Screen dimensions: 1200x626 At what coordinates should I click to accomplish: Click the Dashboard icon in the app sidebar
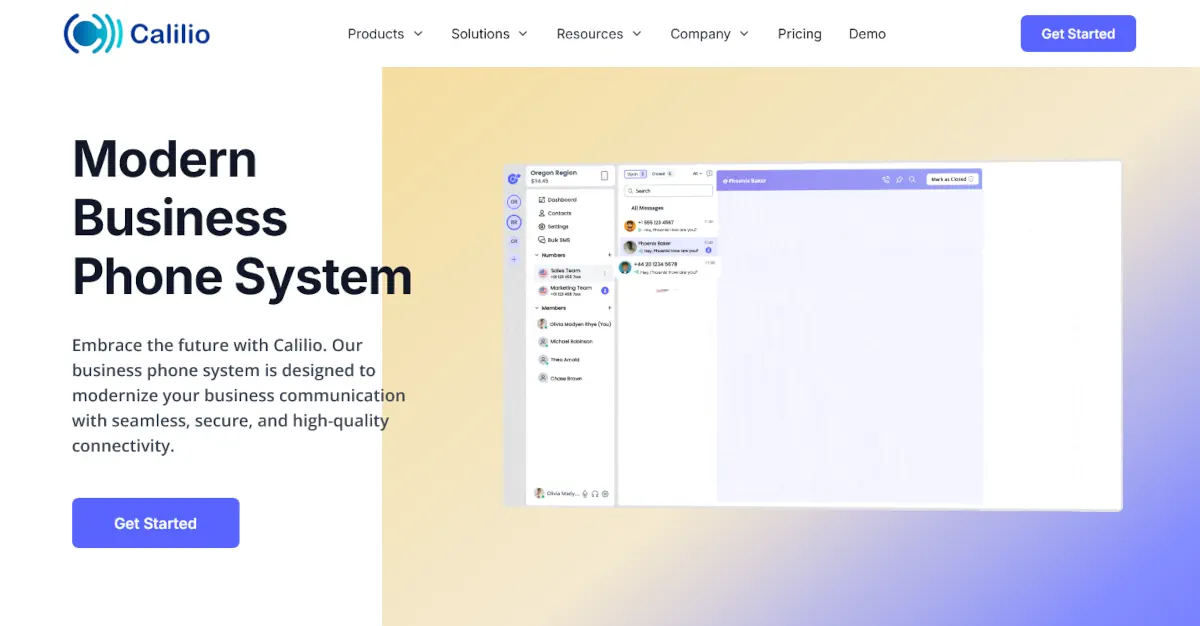tap(542, 200)
